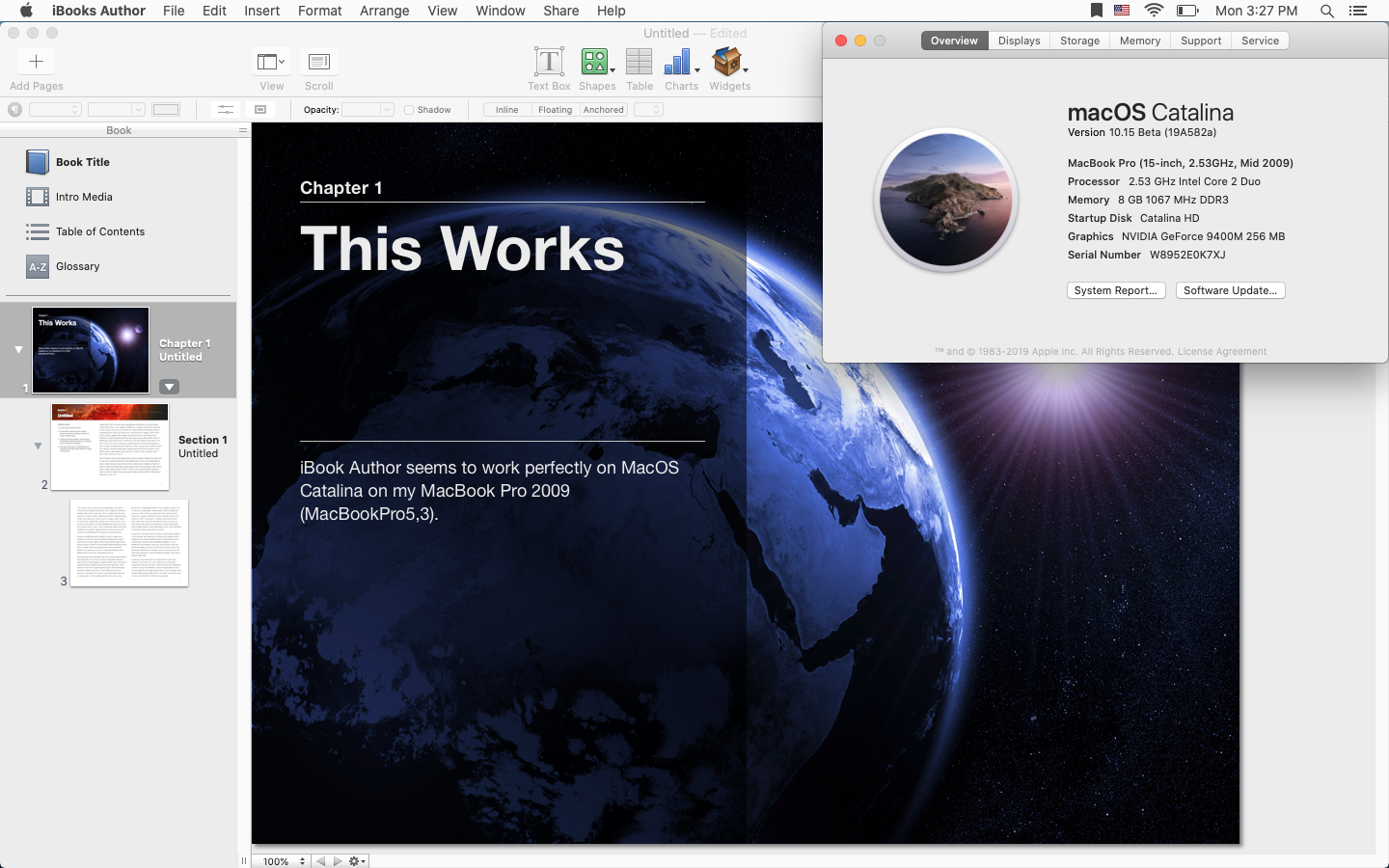Open the Arrange menu

[x=384, y=11]
